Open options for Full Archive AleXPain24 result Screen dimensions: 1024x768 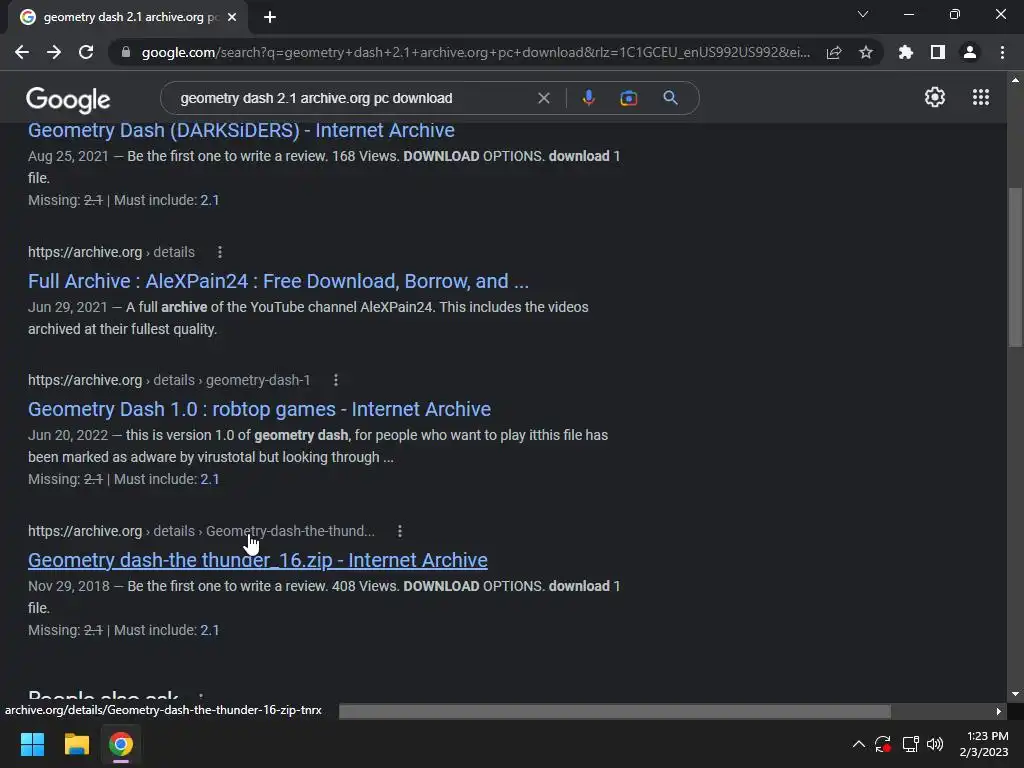coord(219,252)
